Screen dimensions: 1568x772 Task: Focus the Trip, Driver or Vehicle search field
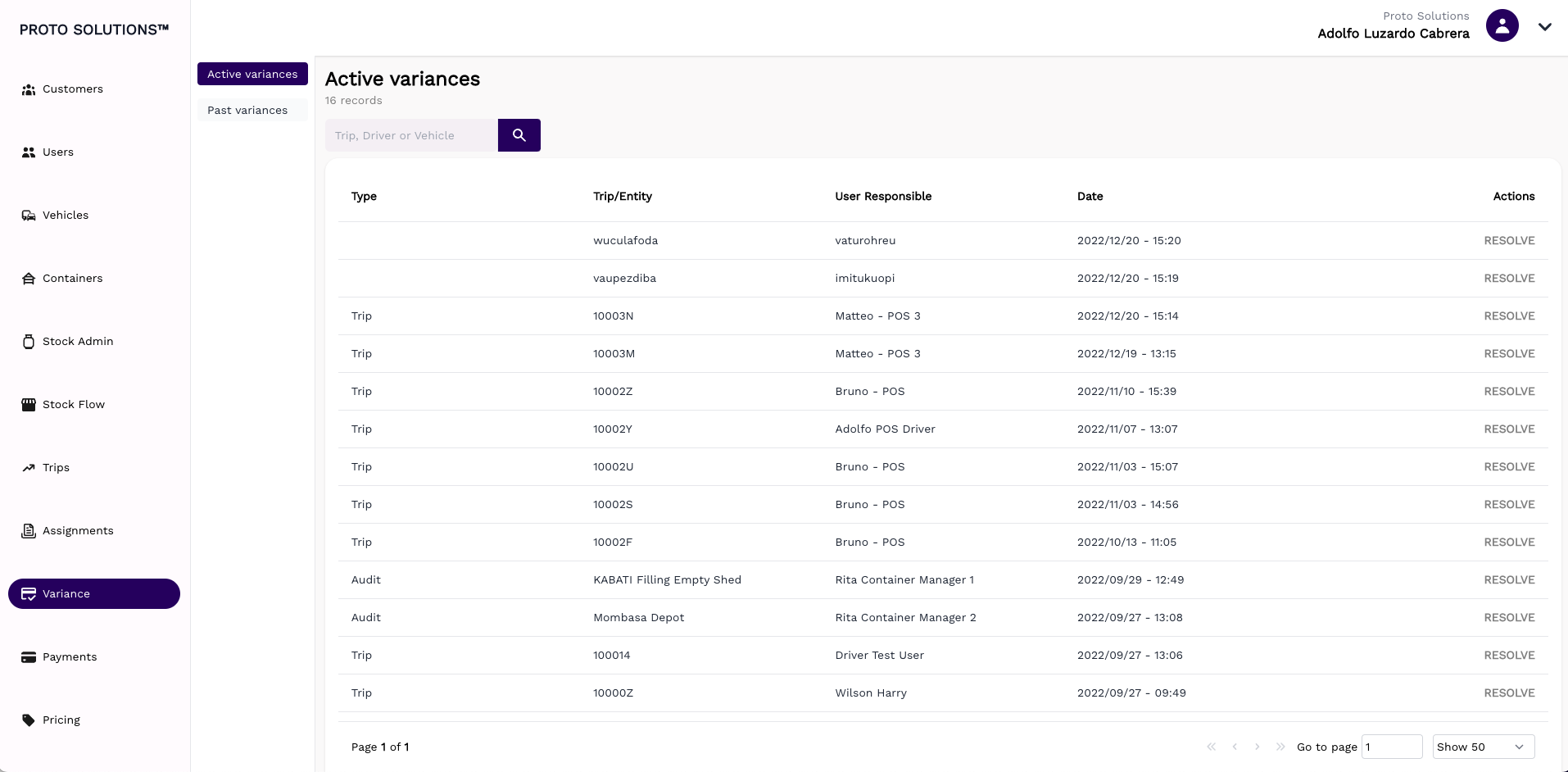coord(411,135)
